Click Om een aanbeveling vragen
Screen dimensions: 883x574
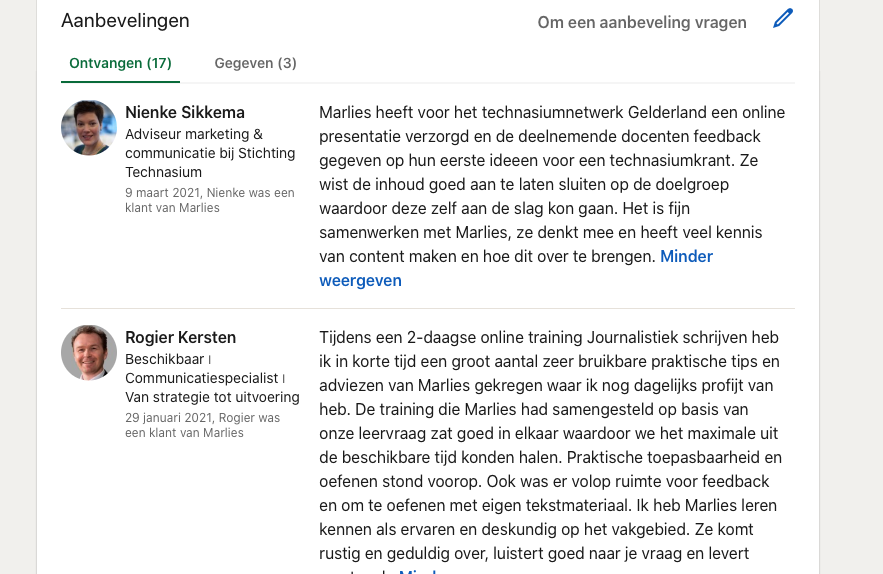642,22
